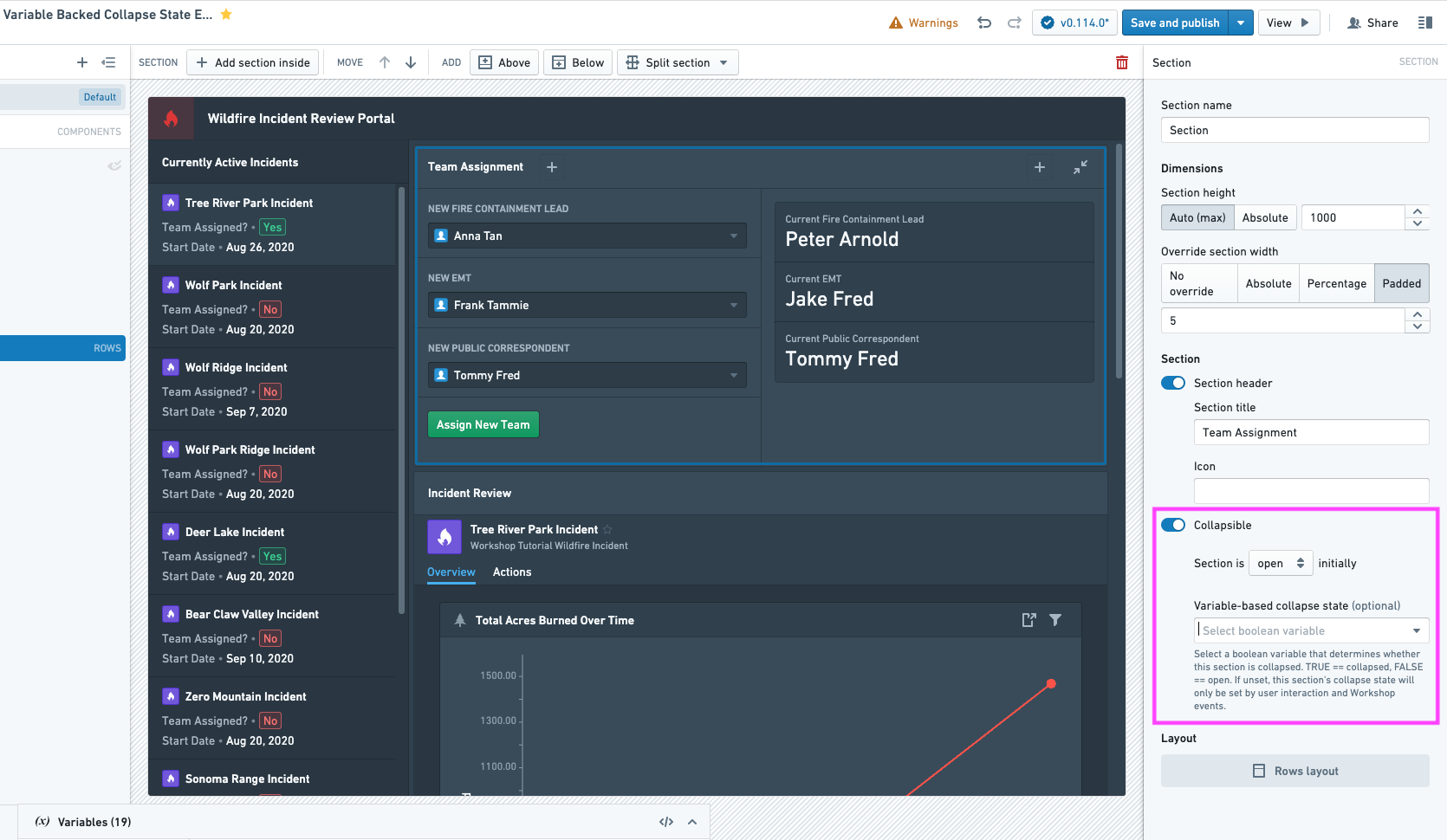
Task: Select Absolute section height
Action: 1265,217
